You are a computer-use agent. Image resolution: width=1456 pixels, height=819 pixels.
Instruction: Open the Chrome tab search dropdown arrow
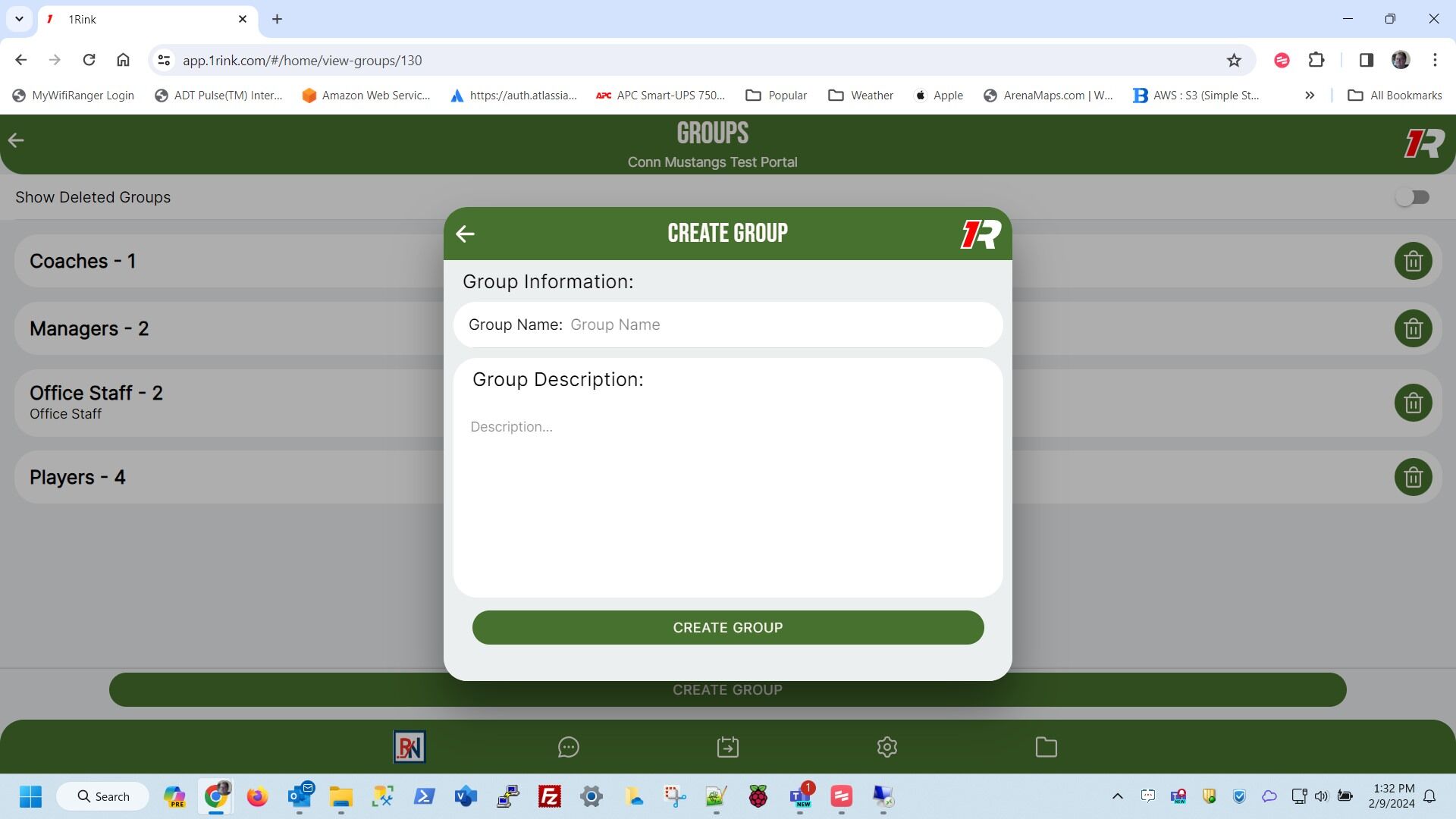click(19, 19)
